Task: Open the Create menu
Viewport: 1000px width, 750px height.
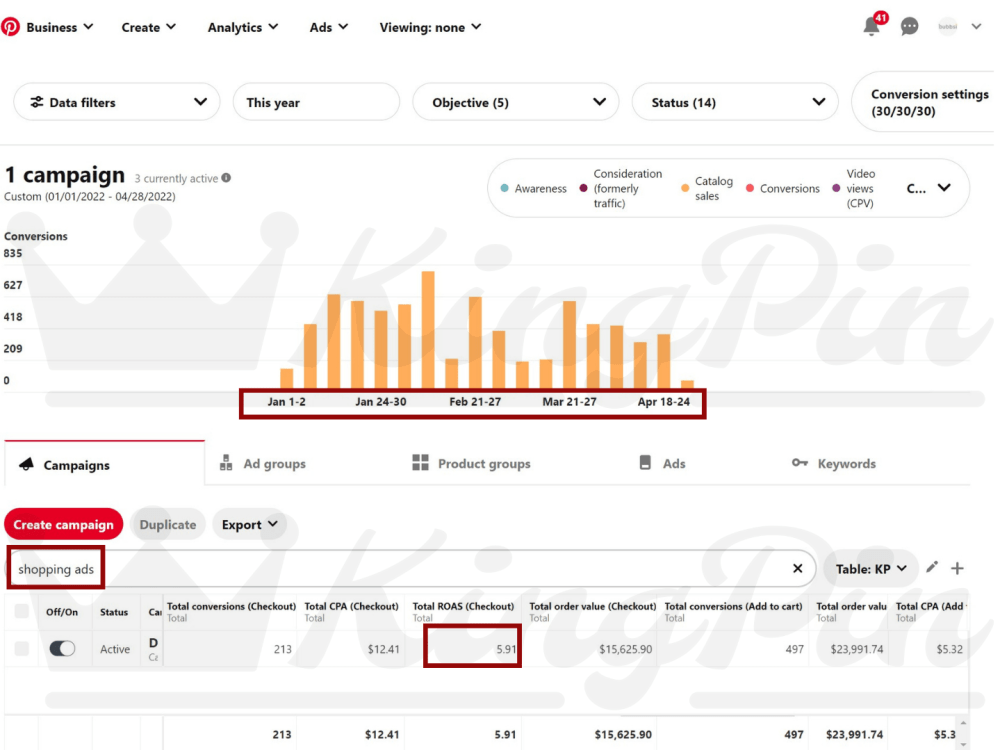Action: (x=148, y=27)
